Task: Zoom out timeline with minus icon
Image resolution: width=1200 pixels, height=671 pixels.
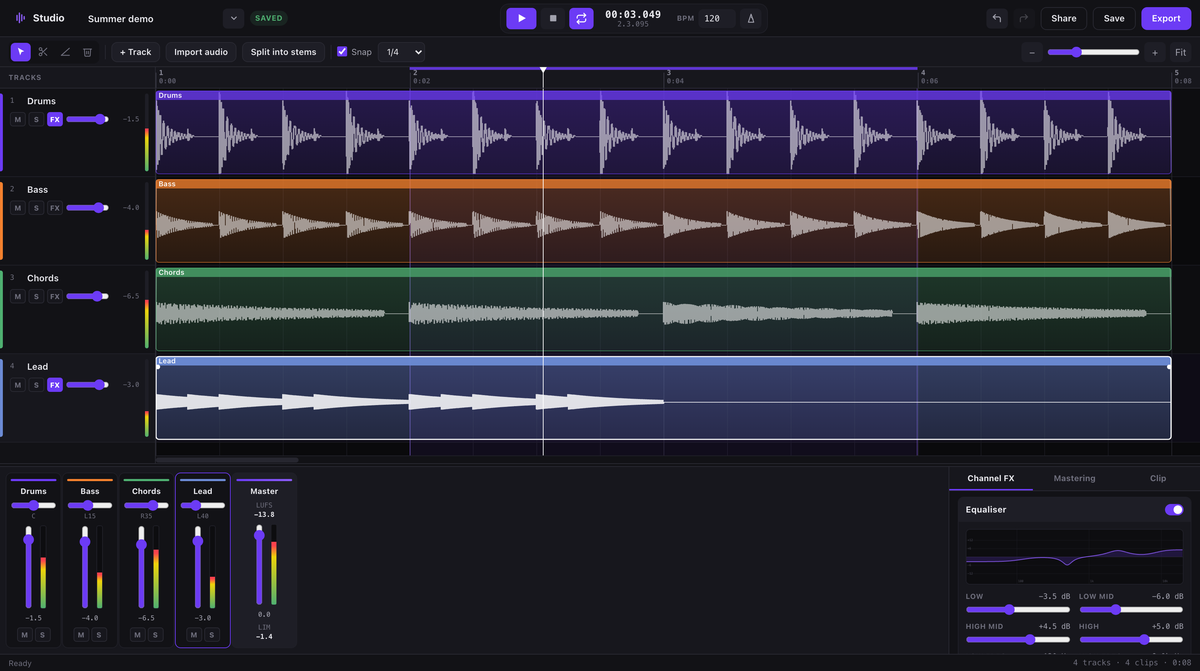Action: click(1033, 52)
